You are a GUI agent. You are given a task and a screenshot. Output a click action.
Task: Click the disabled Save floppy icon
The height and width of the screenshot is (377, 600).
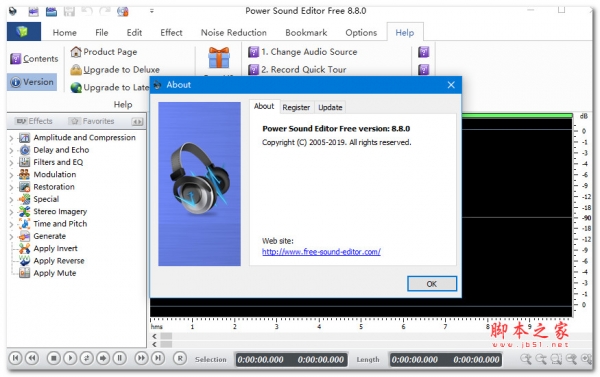[69, 11]
